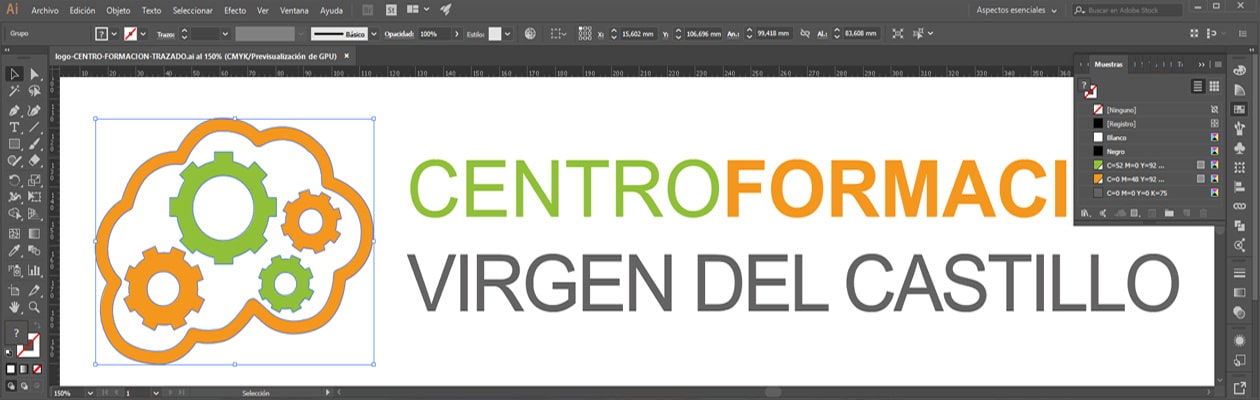Set fill or stroke to None in toolbar

tap(35, 369)
